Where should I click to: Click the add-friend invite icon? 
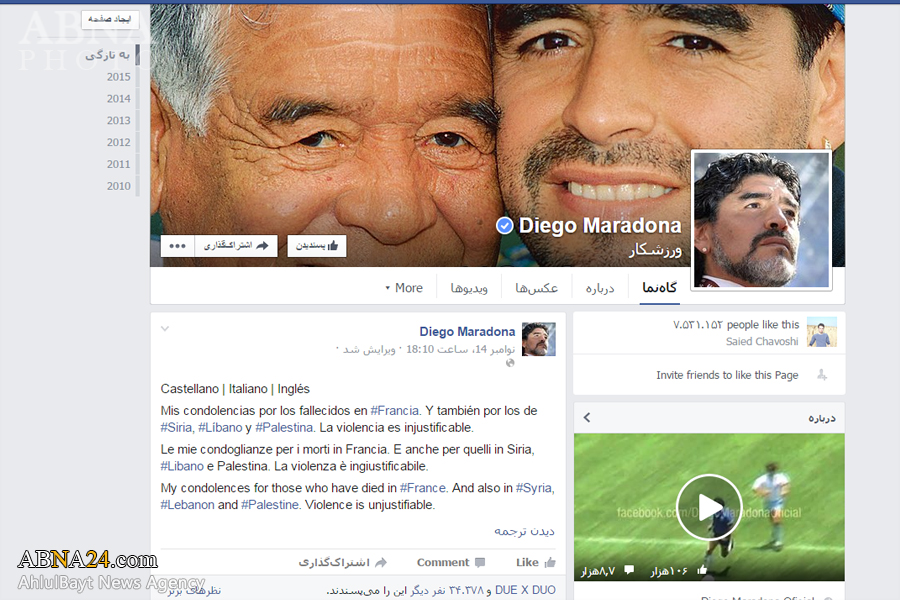[822, 375]
